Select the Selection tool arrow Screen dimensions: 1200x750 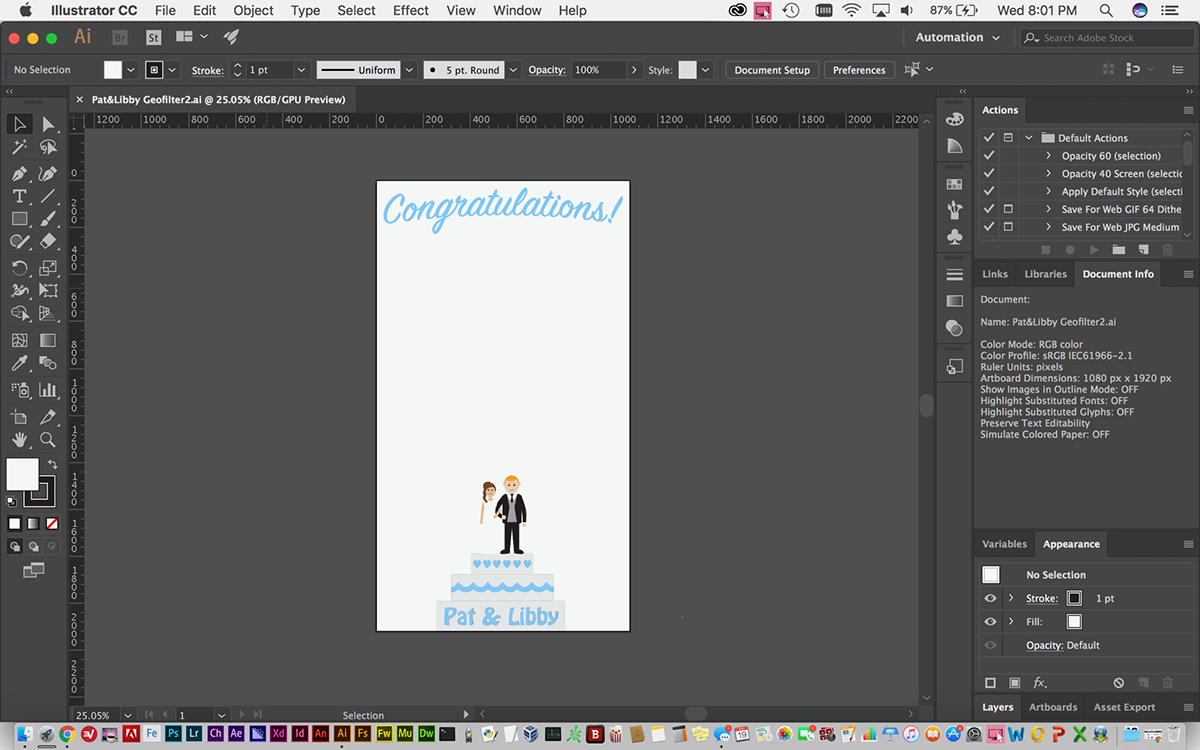[x=19, y=124]
